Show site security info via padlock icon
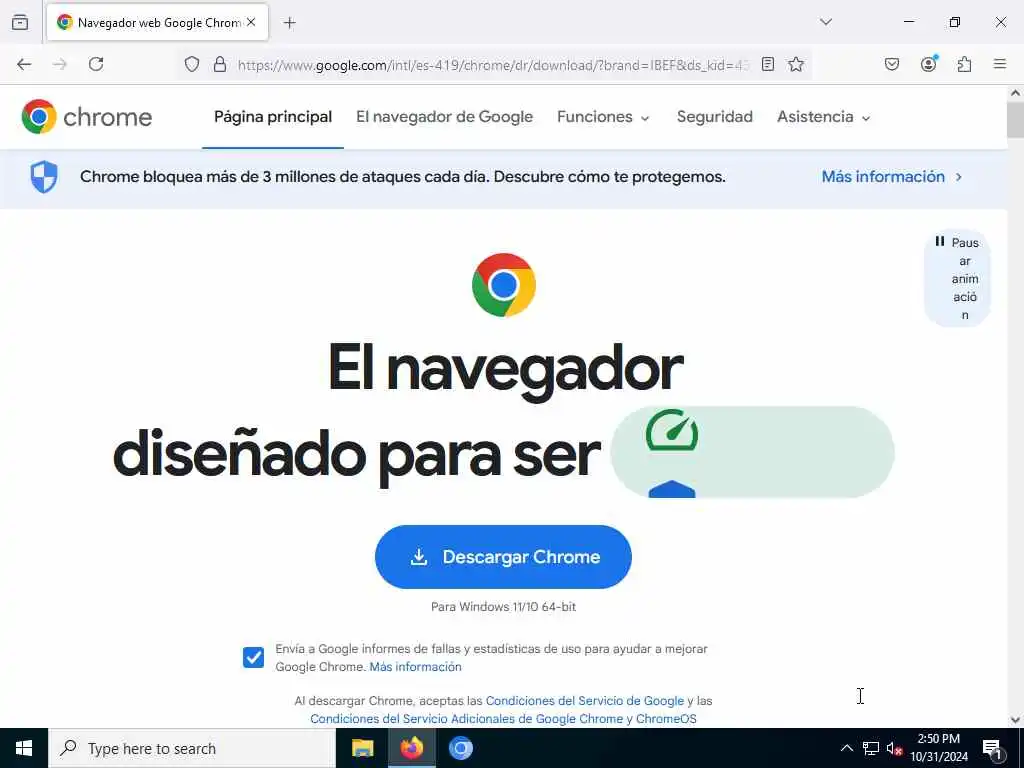Screen dimensions: 1024x768 coord(220,64)
